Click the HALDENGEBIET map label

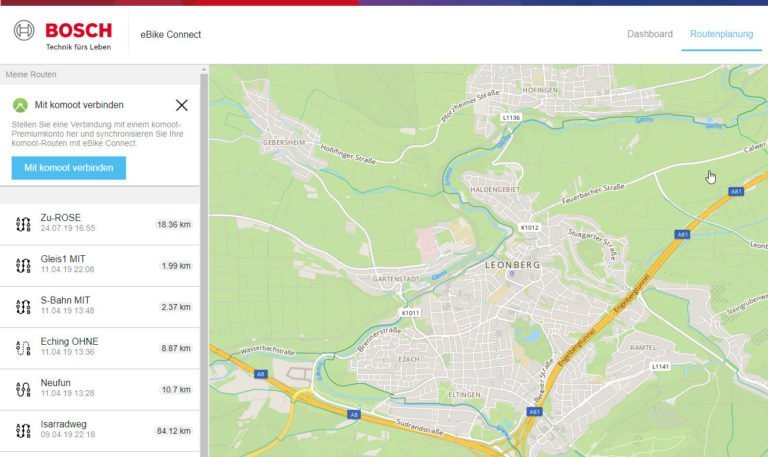click(x=495, y=189)
